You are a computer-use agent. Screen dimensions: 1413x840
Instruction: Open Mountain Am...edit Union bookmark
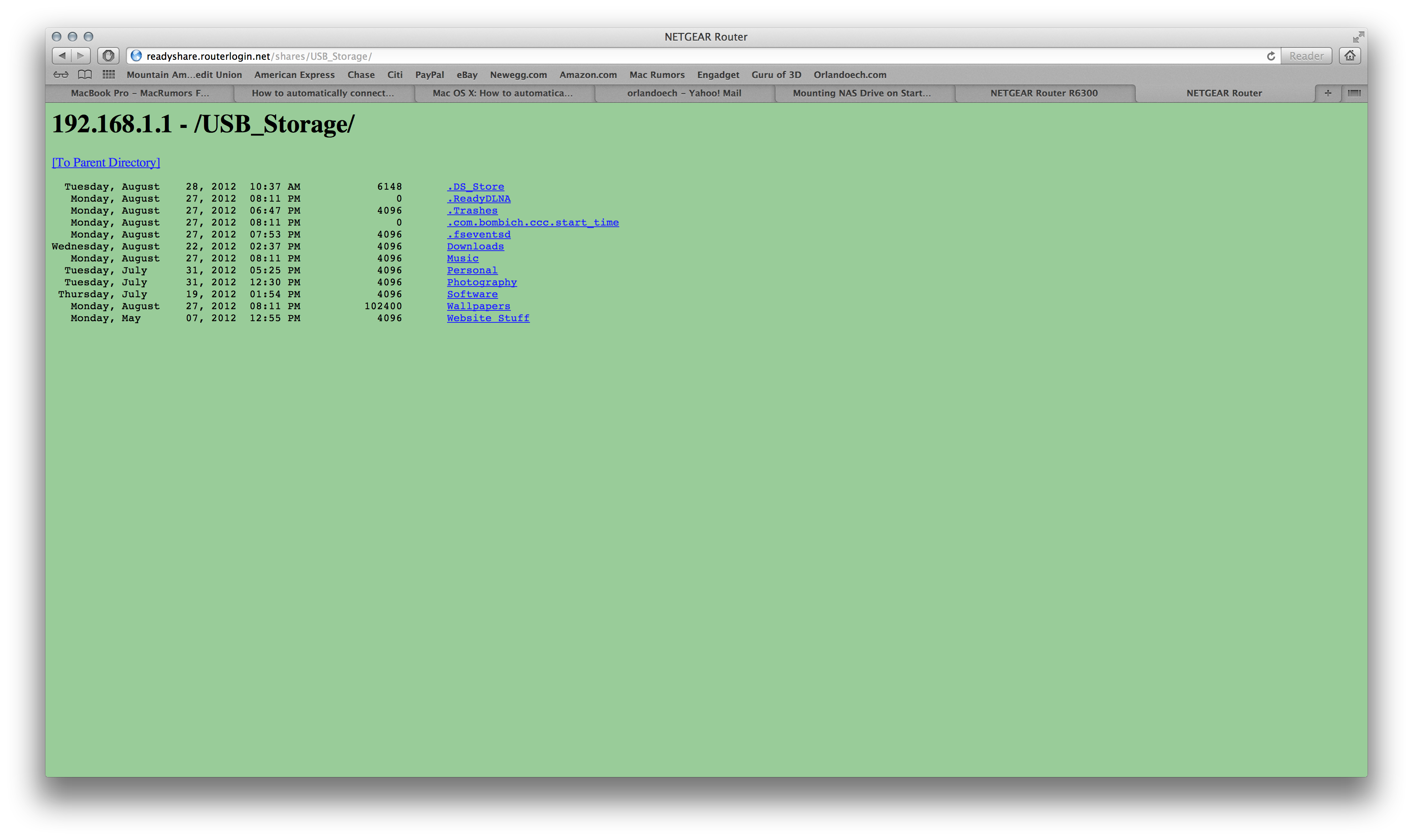point(184,75)
